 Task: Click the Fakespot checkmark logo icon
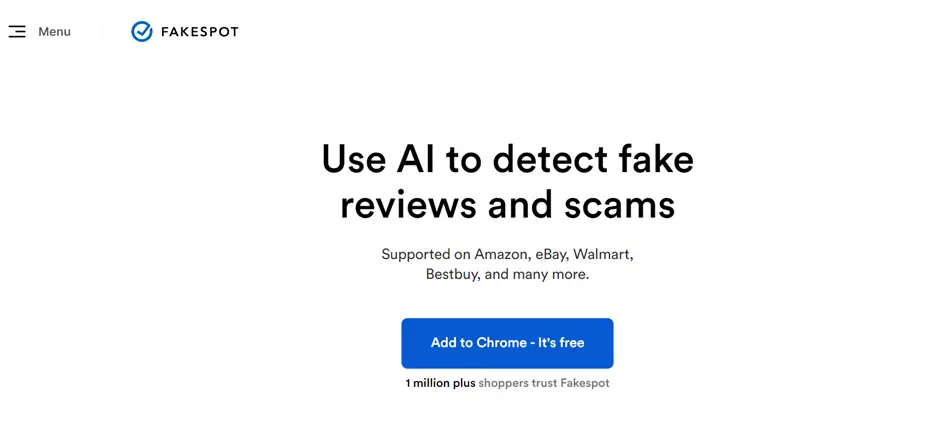coord(142,32)
